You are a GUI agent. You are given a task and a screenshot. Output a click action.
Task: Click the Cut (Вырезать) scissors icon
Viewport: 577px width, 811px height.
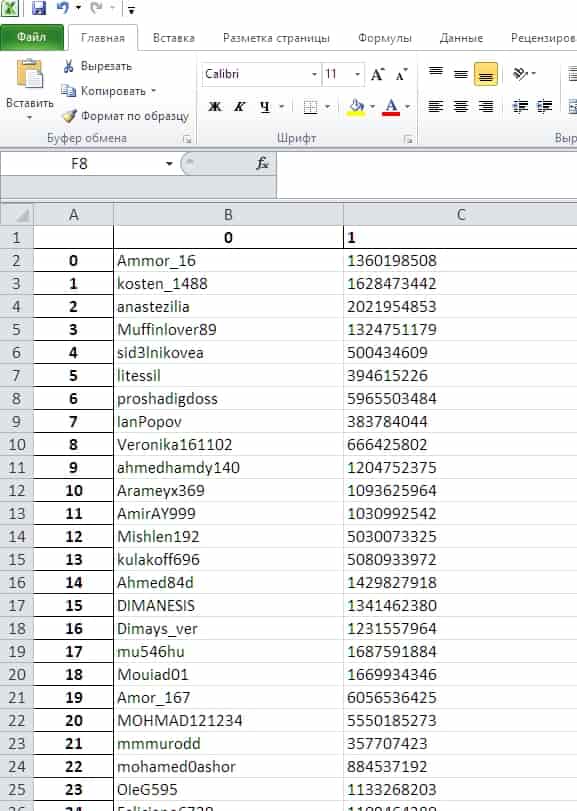pyautogui.click(x=68, y=66)
